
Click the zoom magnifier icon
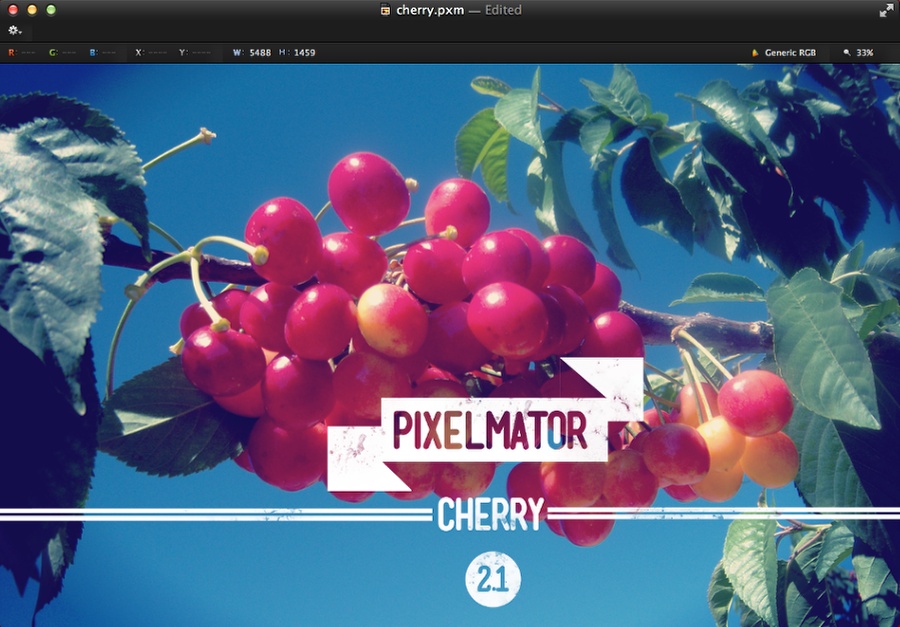(846, 53)
